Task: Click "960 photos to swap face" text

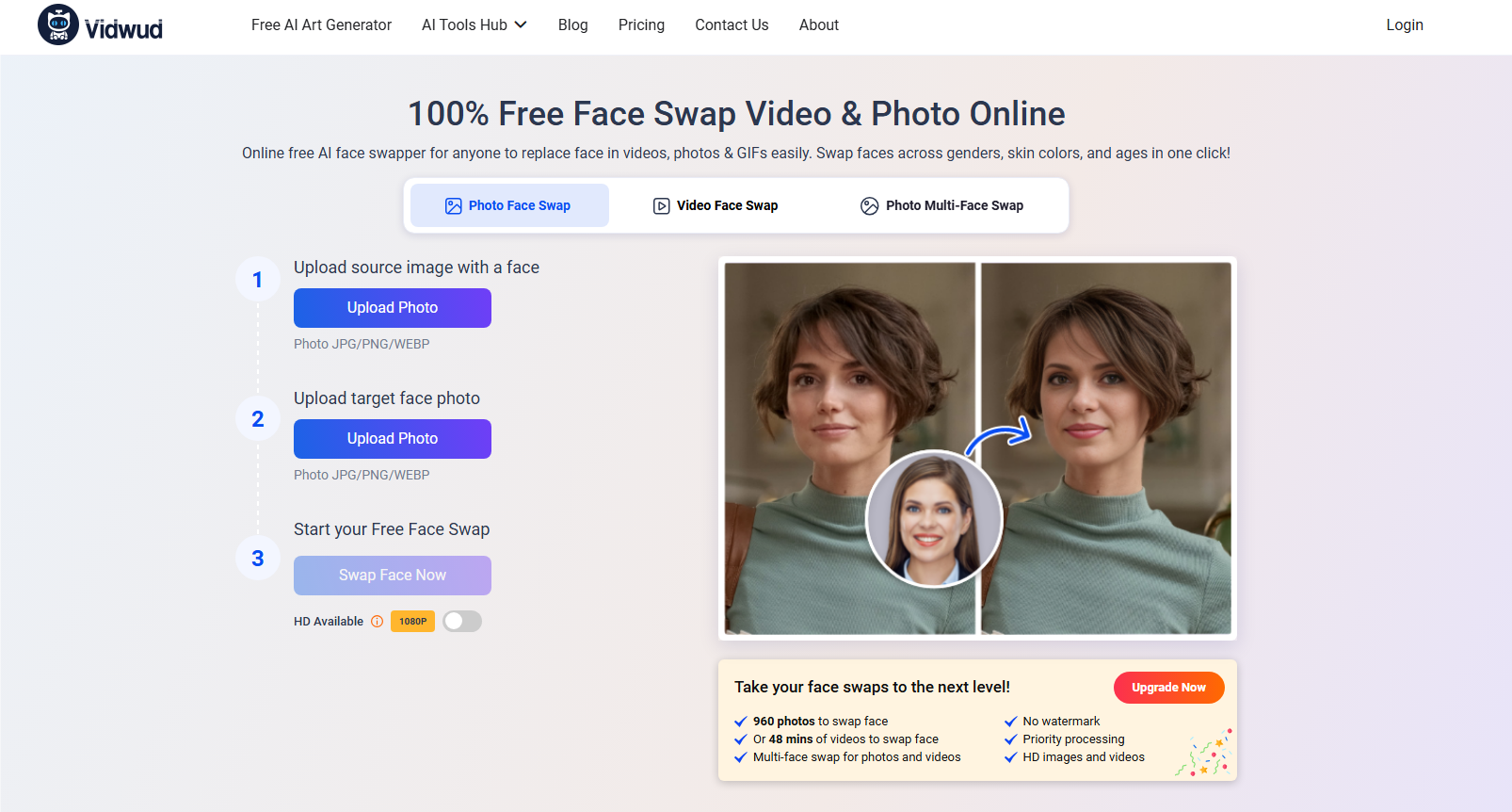Action: point(820,722)
